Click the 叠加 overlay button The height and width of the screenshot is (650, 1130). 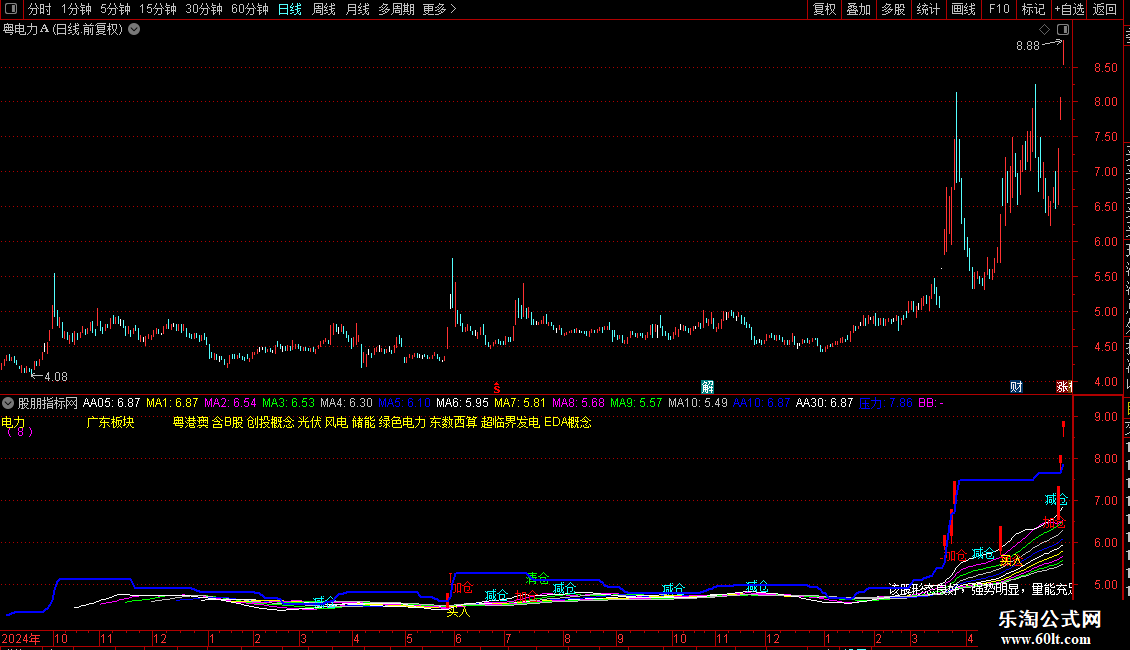pos(858,9)
